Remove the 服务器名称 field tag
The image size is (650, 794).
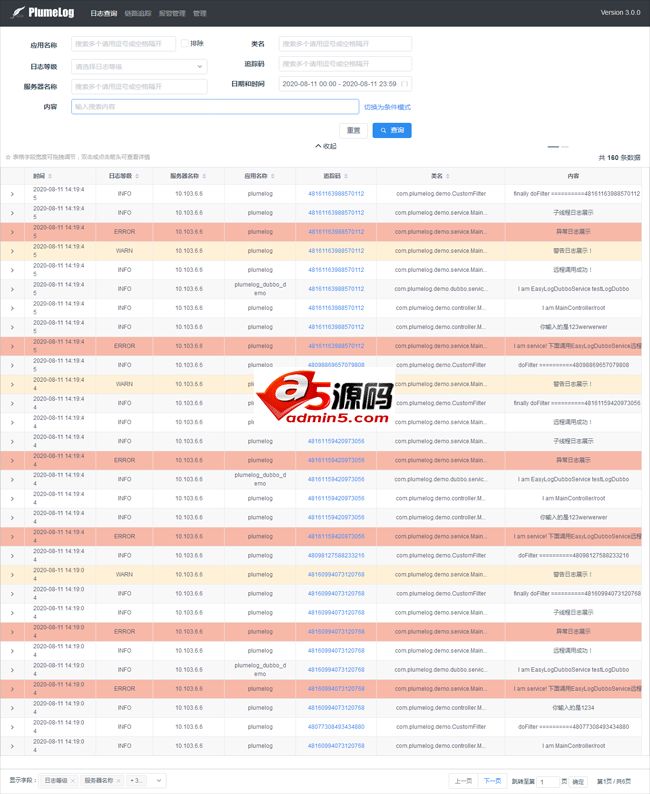click(x=118, y=781)
